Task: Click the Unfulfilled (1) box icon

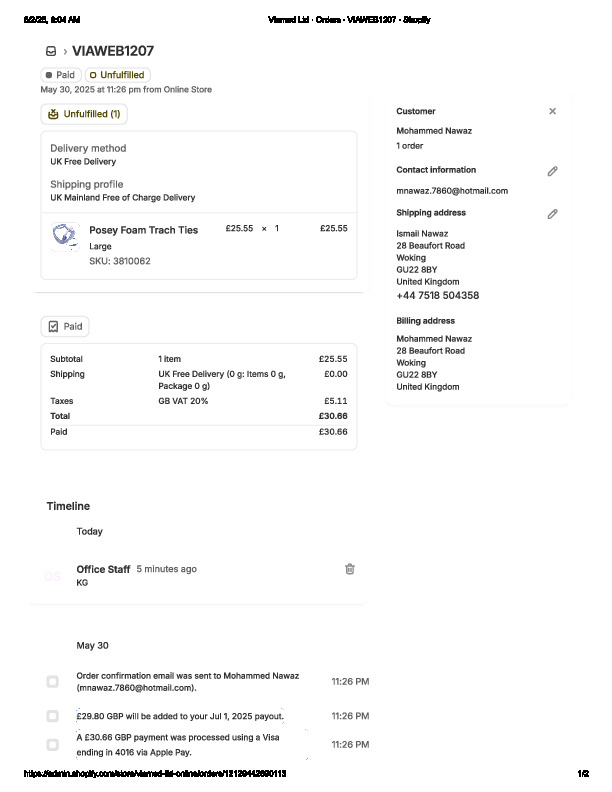Action: point(54,114)
